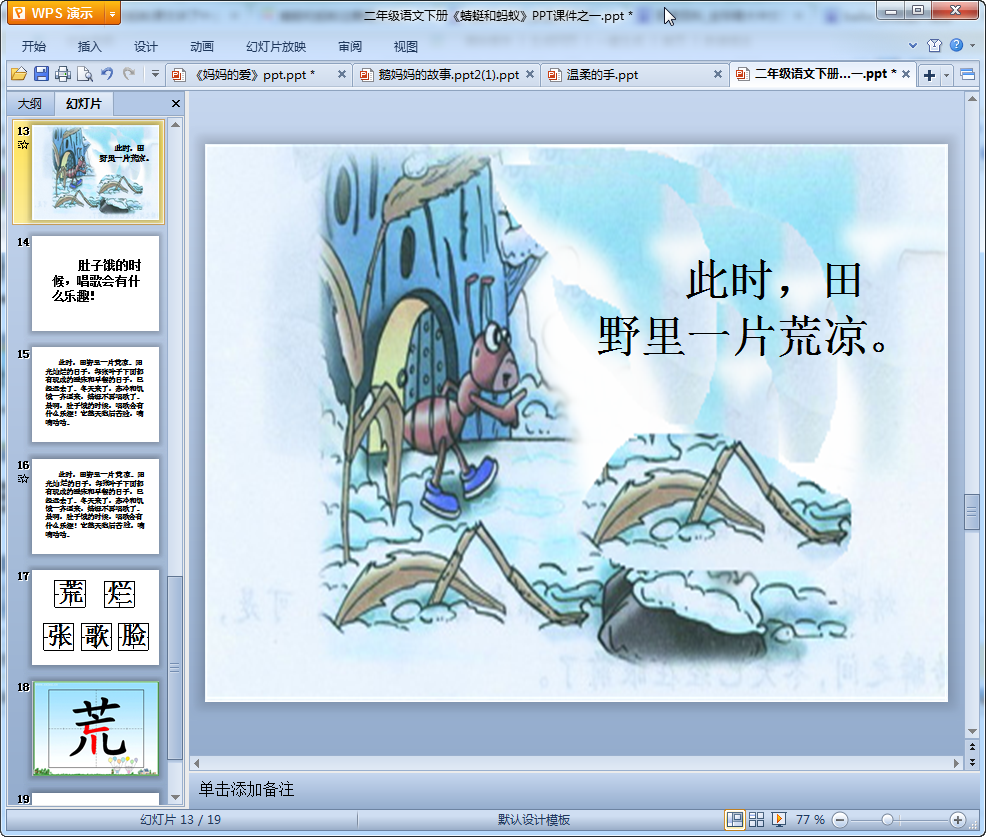The width and height of the screenshot is (986, 837).
Task: Open the dropdown arrow beside the new tab button
Action: [x=946, y=75]
